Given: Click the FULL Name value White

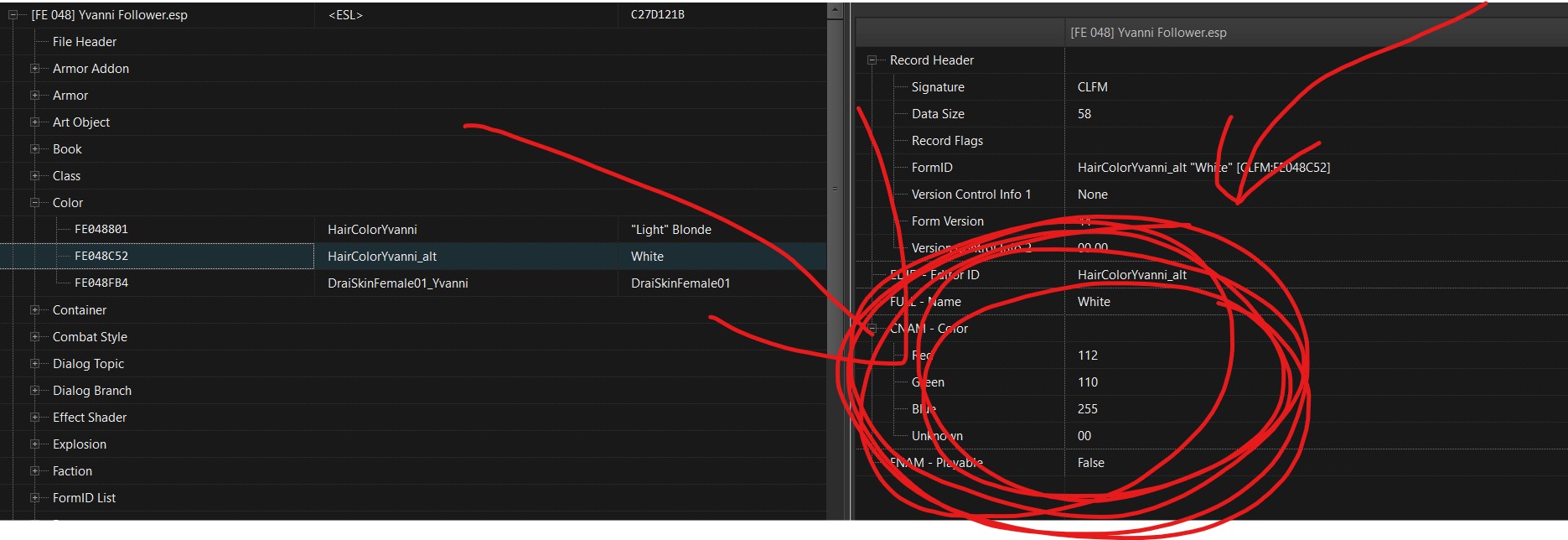Looking at the screenshot, I should tap(1094, 302).
